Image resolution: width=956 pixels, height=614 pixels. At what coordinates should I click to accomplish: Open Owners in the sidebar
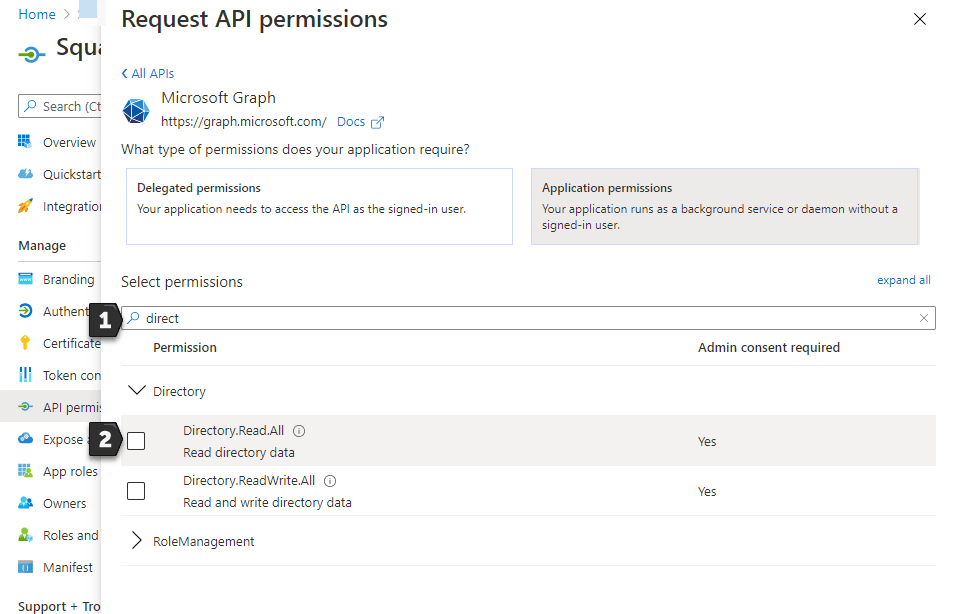pos(65,504)
